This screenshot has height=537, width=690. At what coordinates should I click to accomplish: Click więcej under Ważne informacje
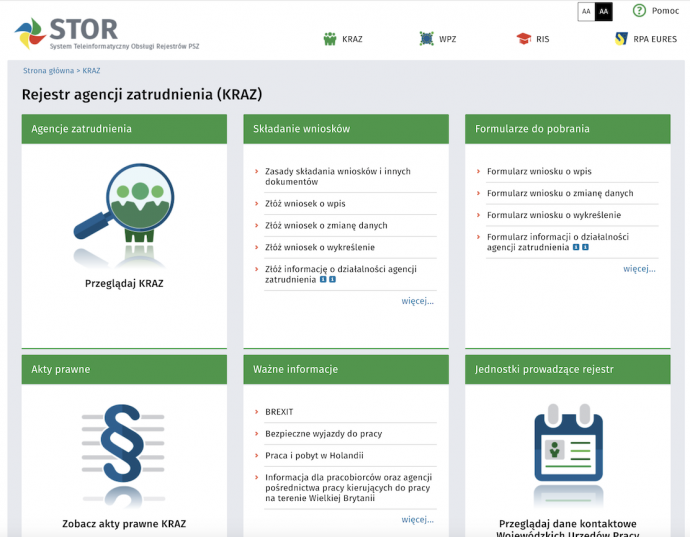417,520
